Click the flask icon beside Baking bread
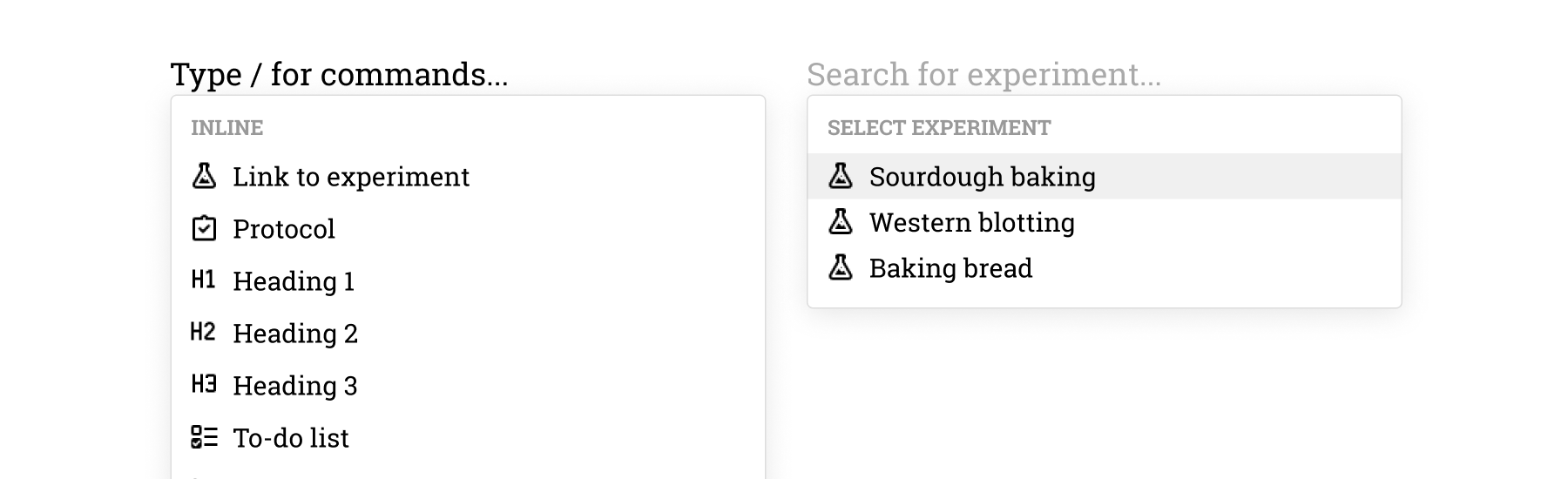 click(841, 267)
